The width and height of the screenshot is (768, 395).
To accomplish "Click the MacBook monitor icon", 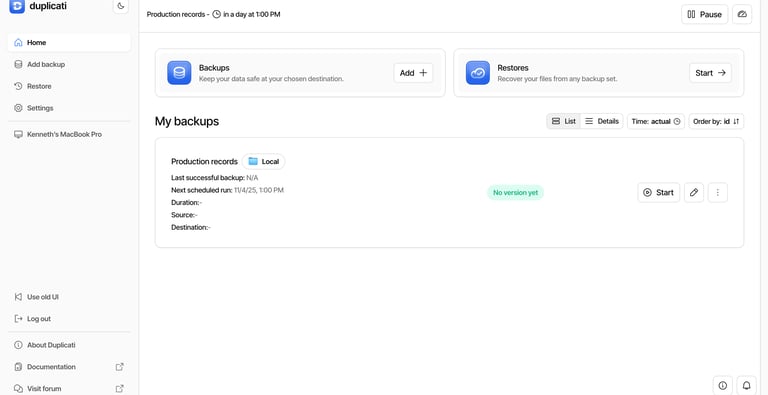I will (x=18, y=134).
